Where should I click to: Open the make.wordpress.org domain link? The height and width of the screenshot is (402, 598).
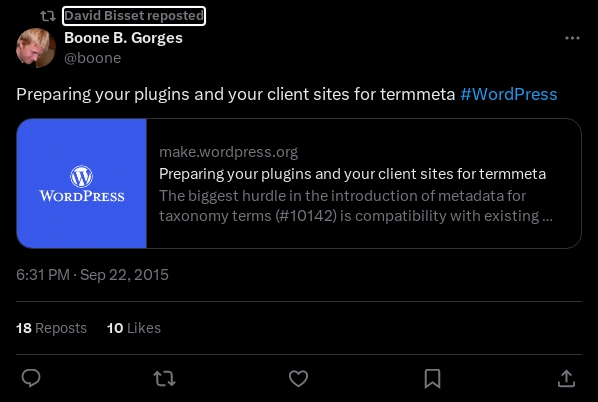(228, 152)
